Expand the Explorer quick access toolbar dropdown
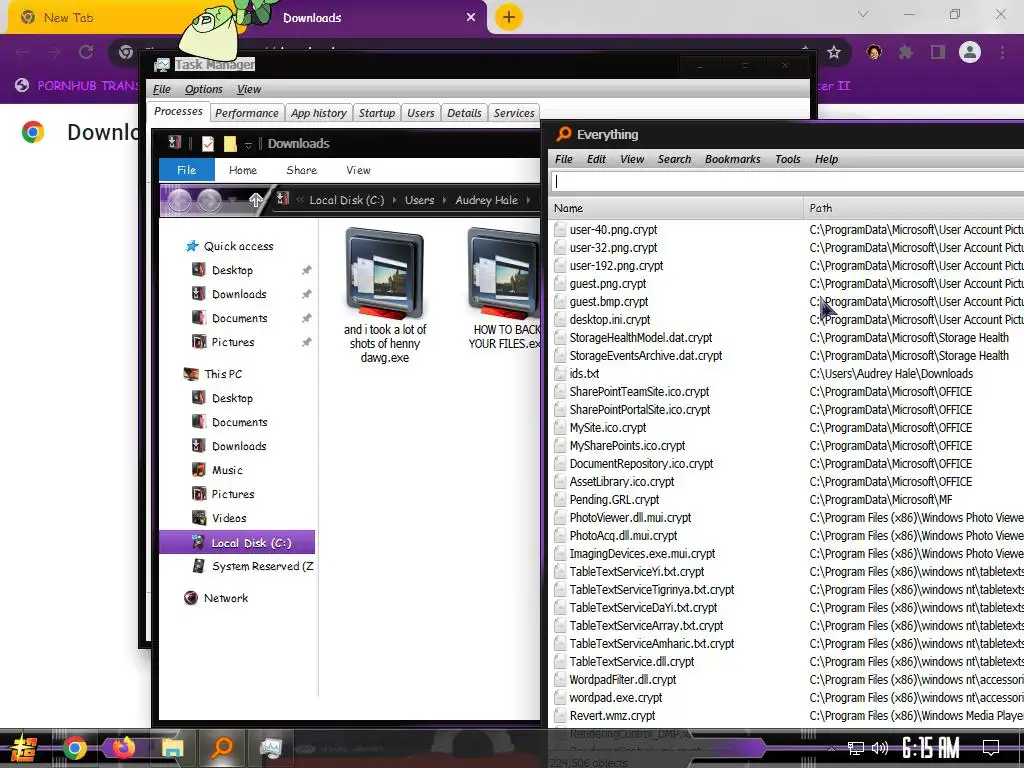Screen dimensions: 1024x768 coord(248,144)
